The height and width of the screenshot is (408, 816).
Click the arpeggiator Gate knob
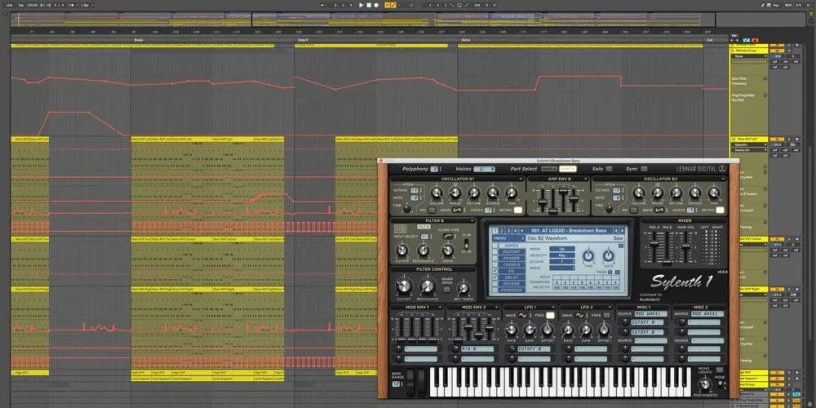point(608,256)
